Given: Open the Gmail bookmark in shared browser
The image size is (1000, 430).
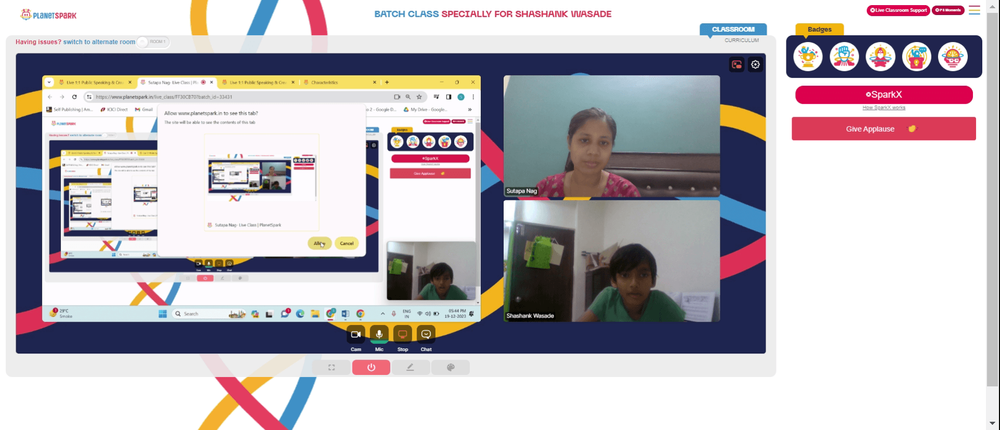Looking at the screenshot, I should point(143,109).
